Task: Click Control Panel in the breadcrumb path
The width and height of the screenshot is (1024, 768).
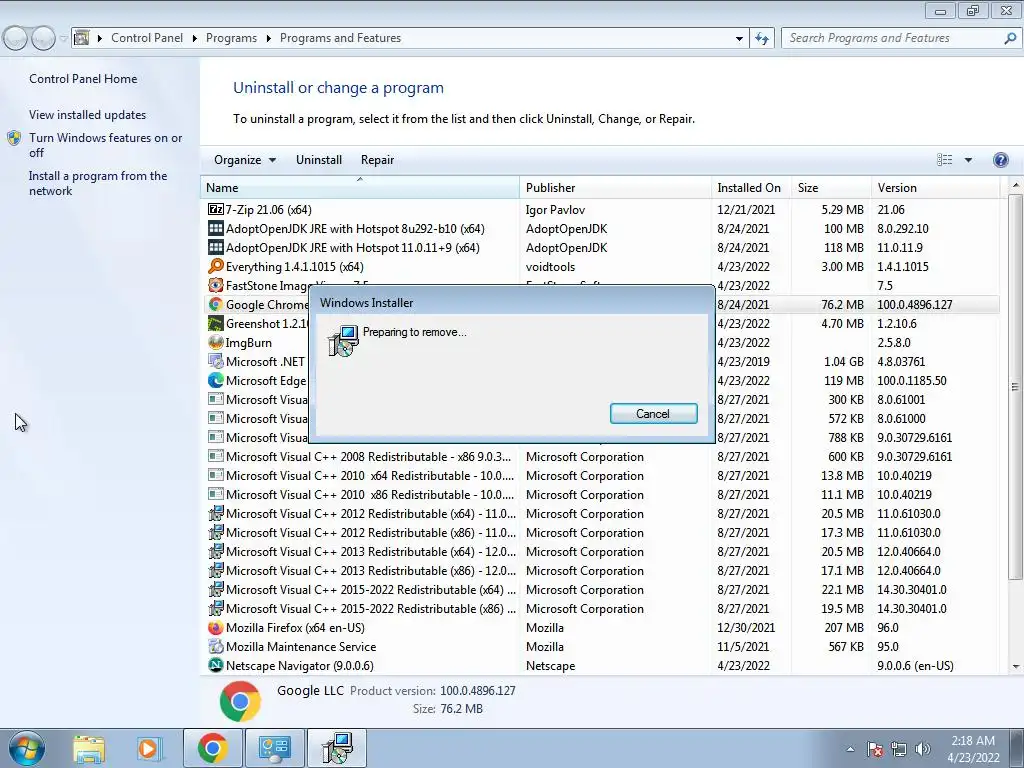Action: tap(147, 39)
